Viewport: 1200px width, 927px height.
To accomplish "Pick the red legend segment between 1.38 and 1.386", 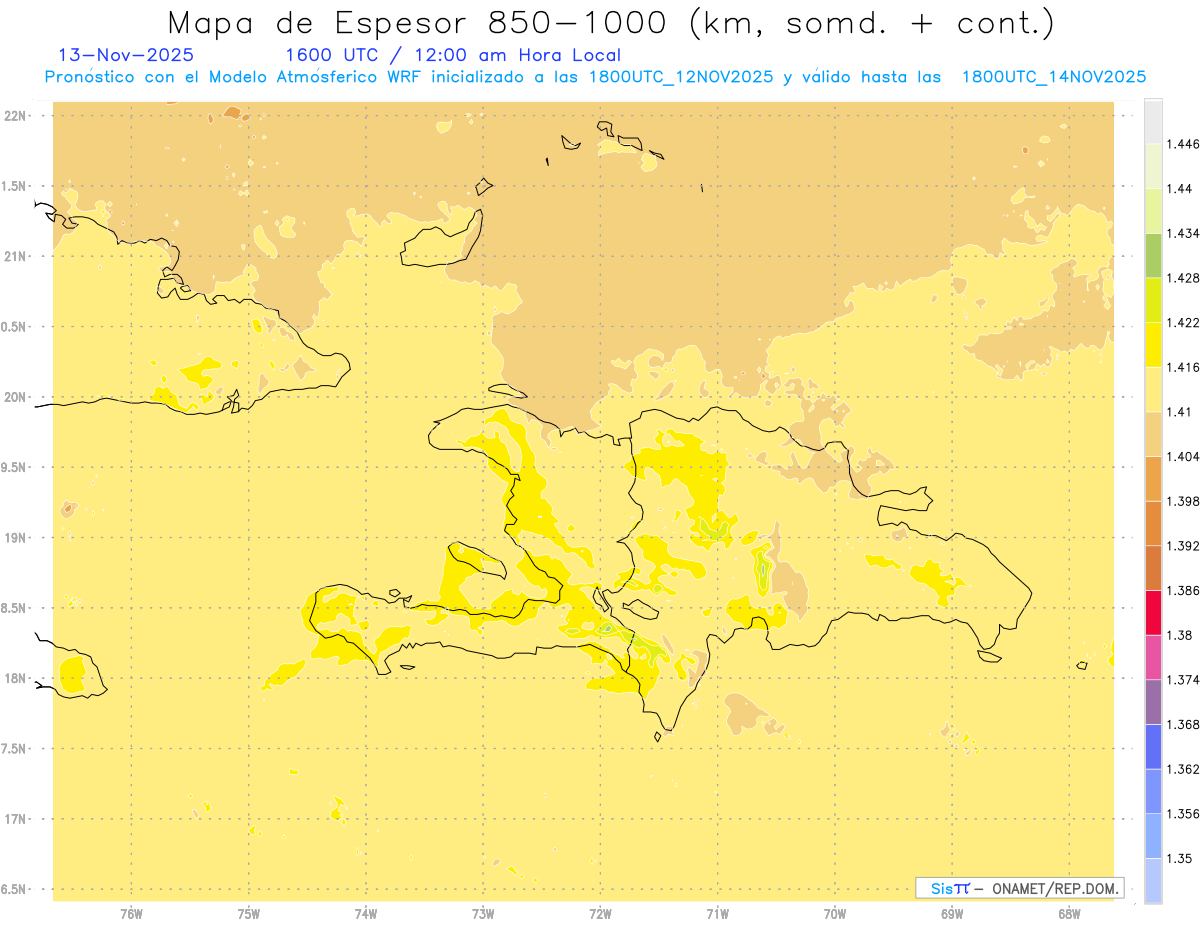I will (x=1153, y=612).
